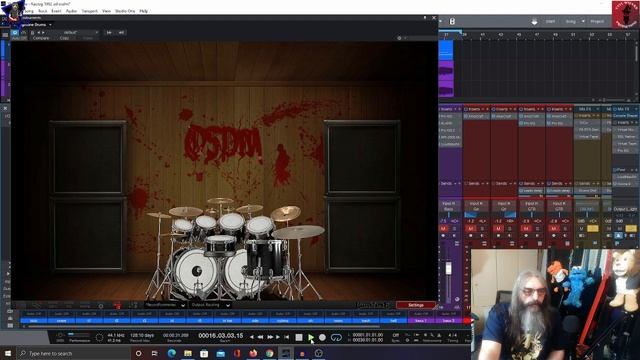
Task: Switch to the Song page
Action: pos(571,21)
